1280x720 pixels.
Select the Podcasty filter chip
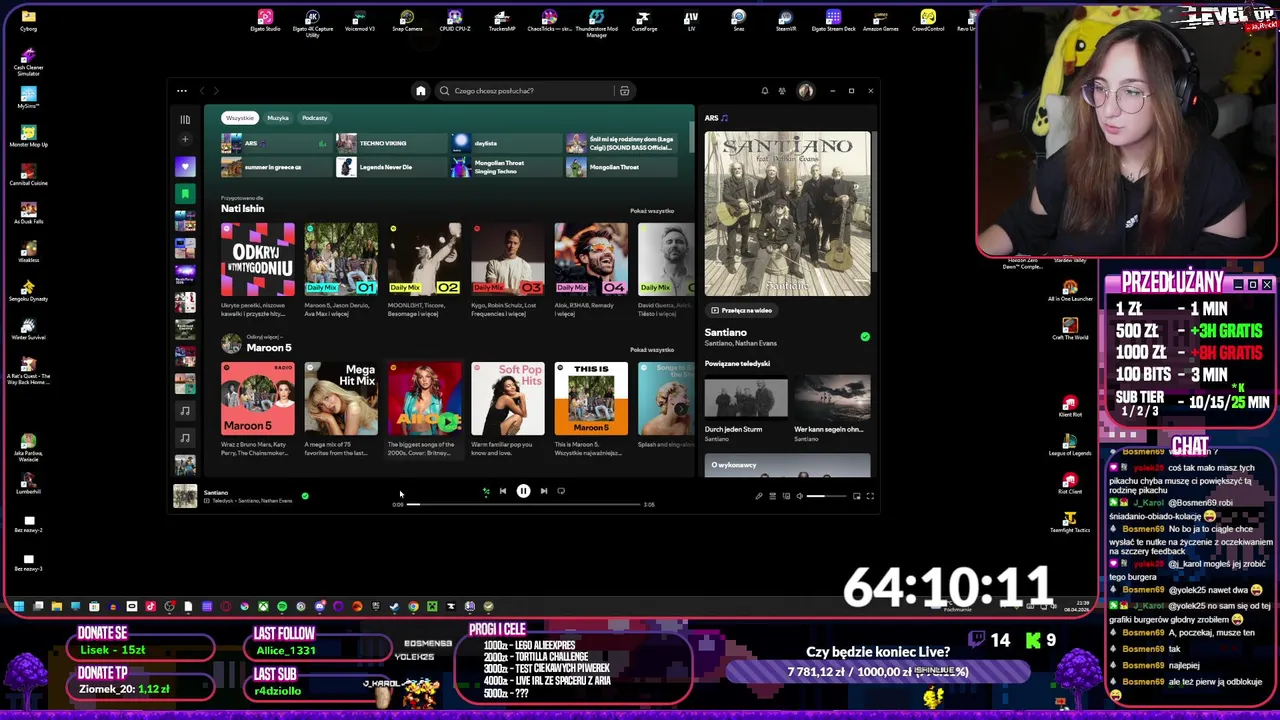click(x=314, y=118)
